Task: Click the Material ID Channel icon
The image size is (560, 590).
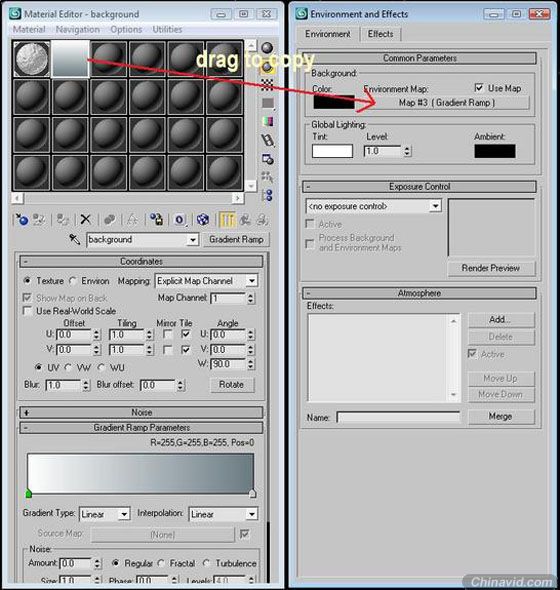Action: pos(180,219)
